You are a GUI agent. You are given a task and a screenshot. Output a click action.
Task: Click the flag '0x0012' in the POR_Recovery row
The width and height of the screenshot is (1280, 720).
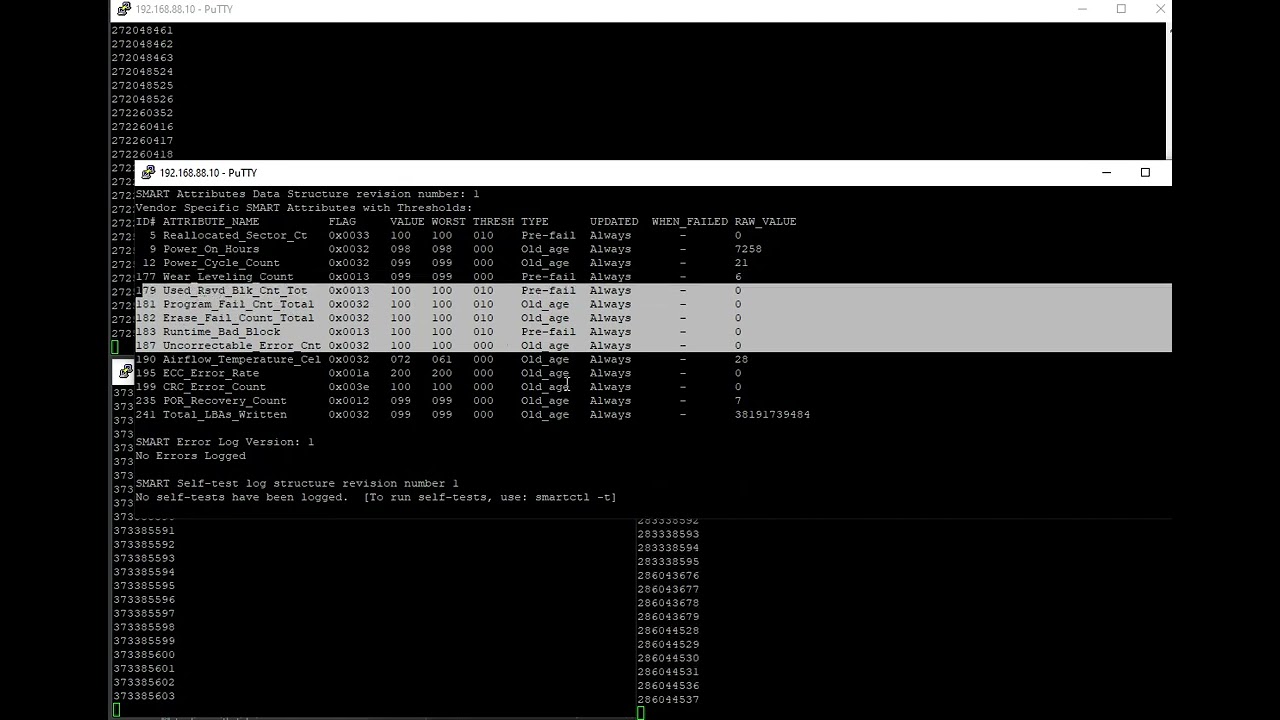[349, 401]
